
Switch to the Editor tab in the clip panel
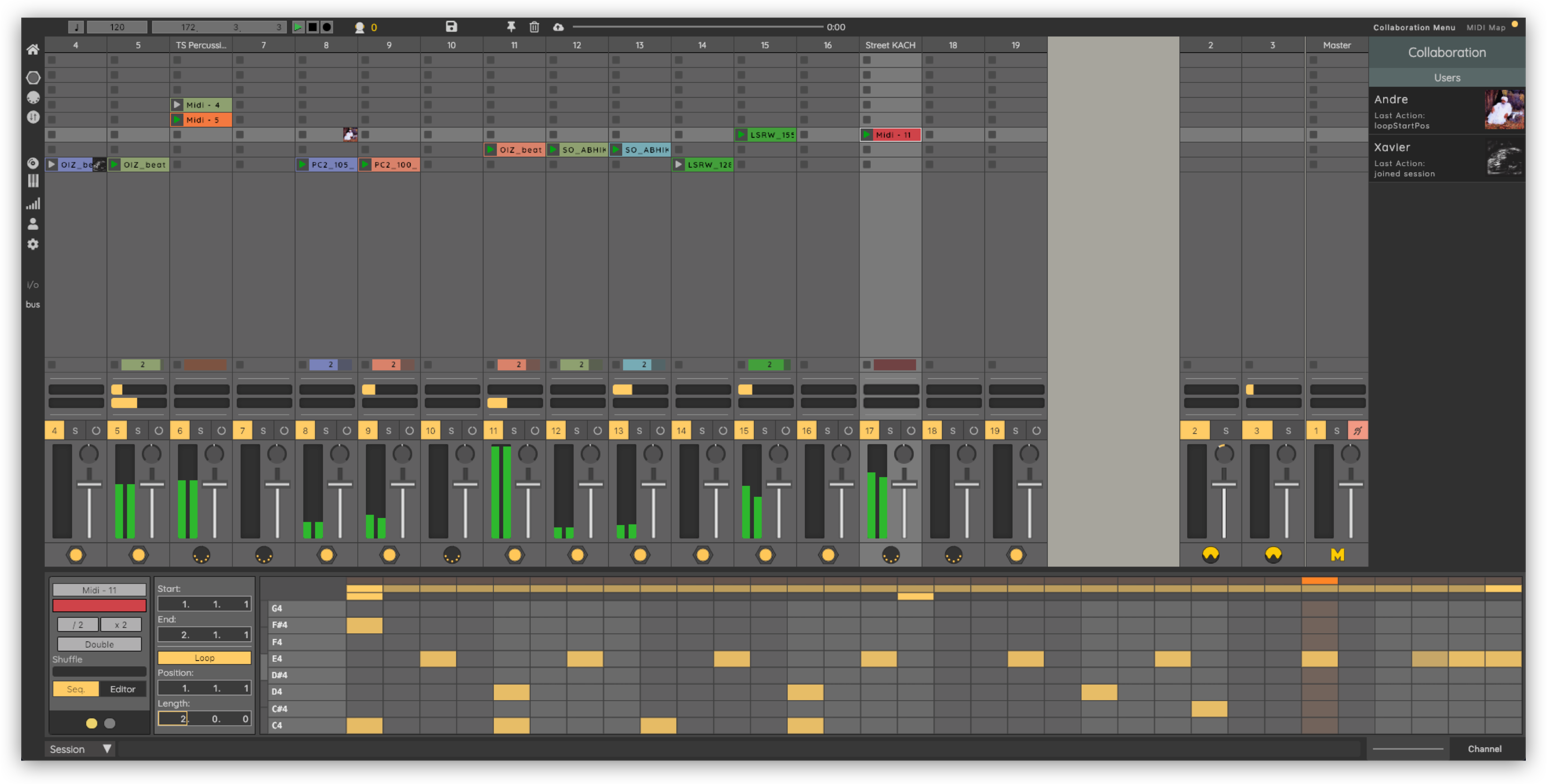tap(122, 689)
